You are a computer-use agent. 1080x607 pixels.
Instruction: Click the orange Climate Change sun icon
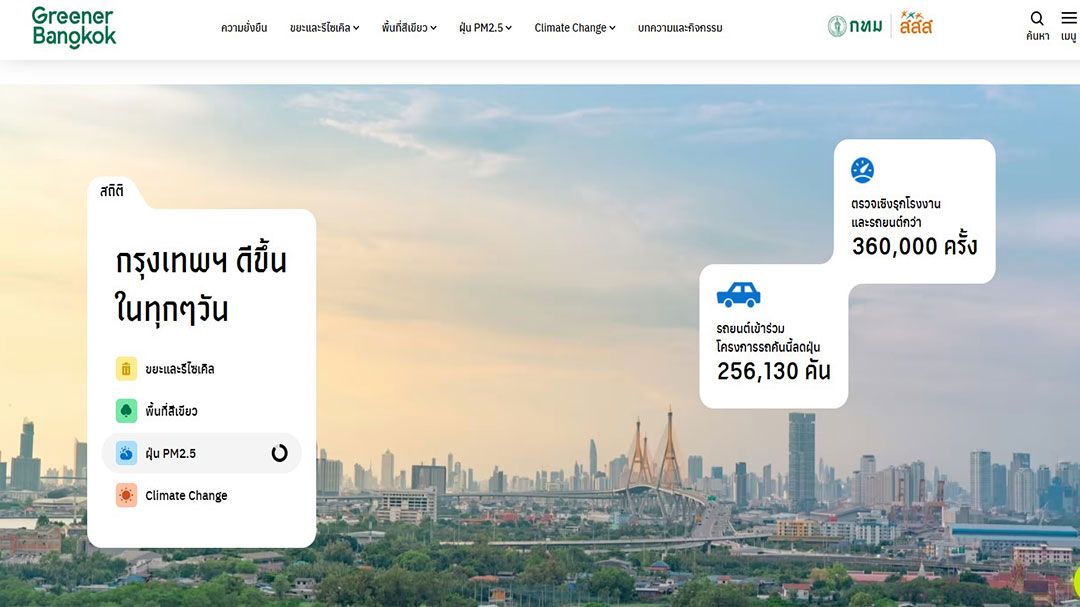point(126,495)
